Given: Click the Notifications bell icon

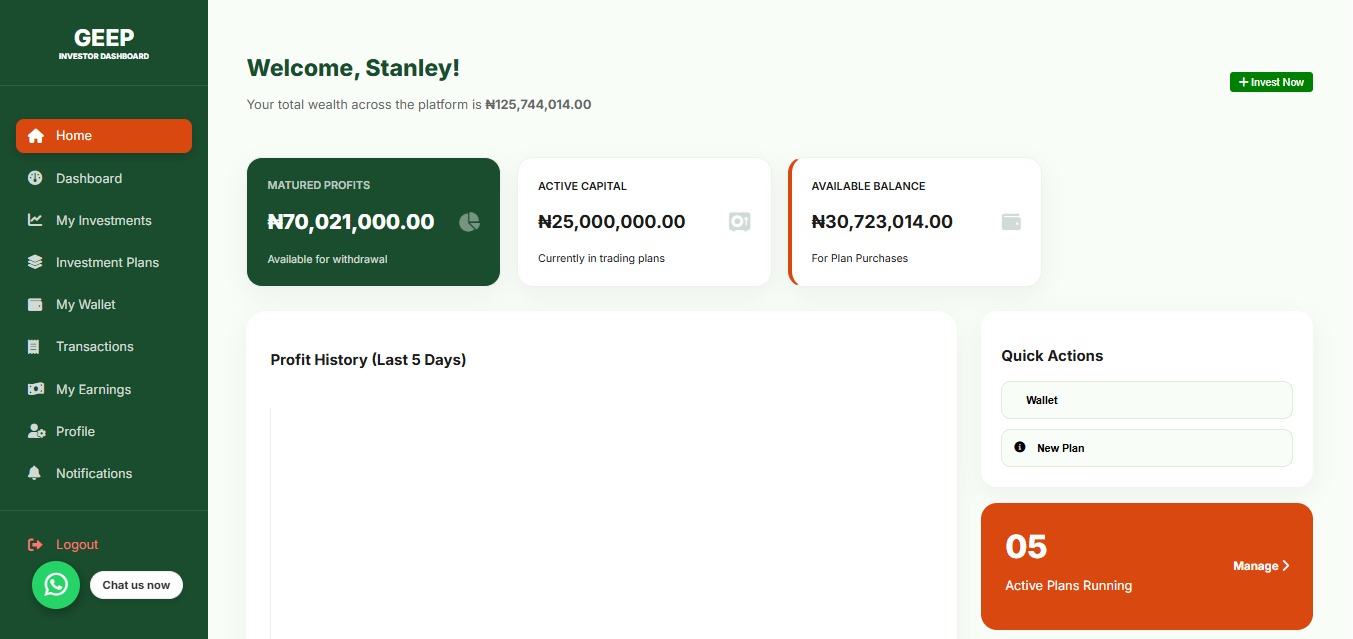Looking at the screenshot, I should 36,473.
